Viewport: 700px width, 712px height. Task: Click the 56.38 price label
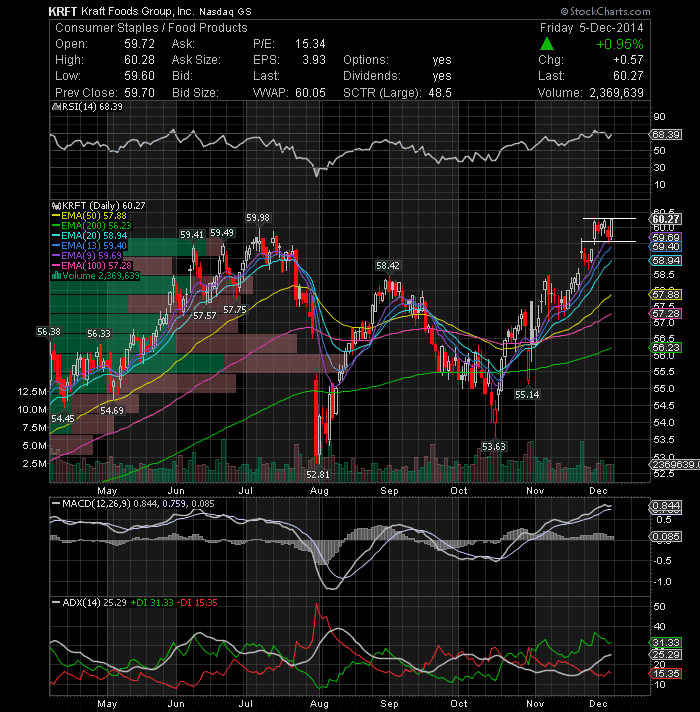(x=49, y=332)
